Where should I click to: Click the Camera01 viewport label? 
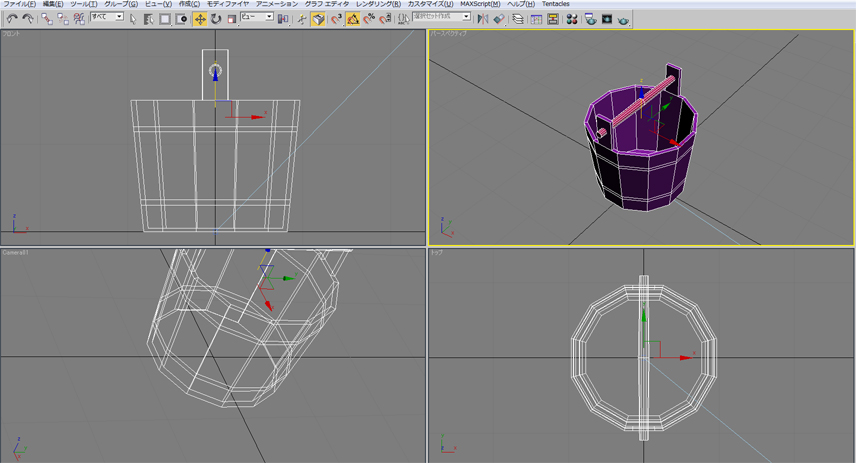(16, 253)
